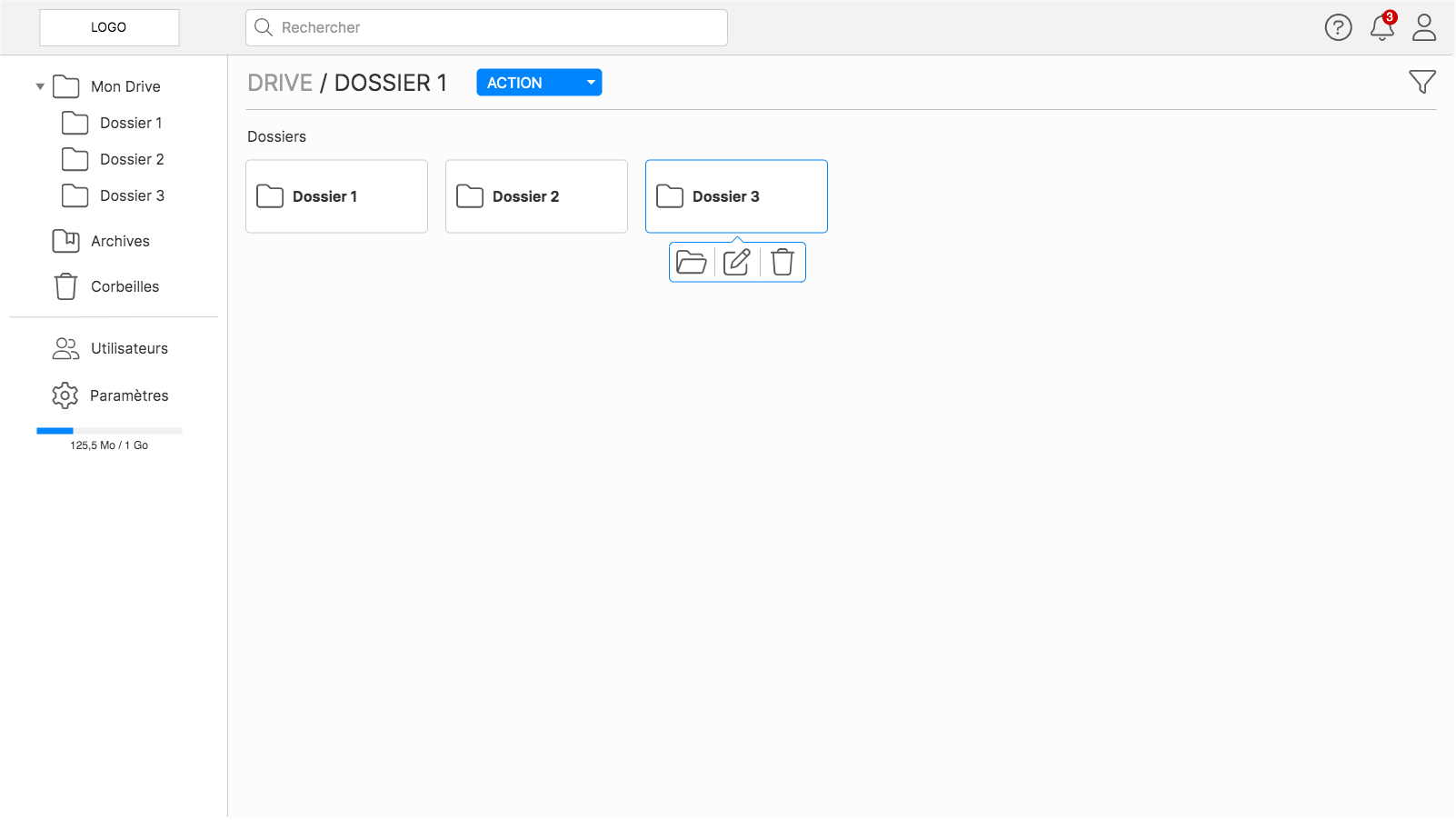Select the rename pencil icon for Dossier 3
The image size is (1456, 820).
coord(736,262)
